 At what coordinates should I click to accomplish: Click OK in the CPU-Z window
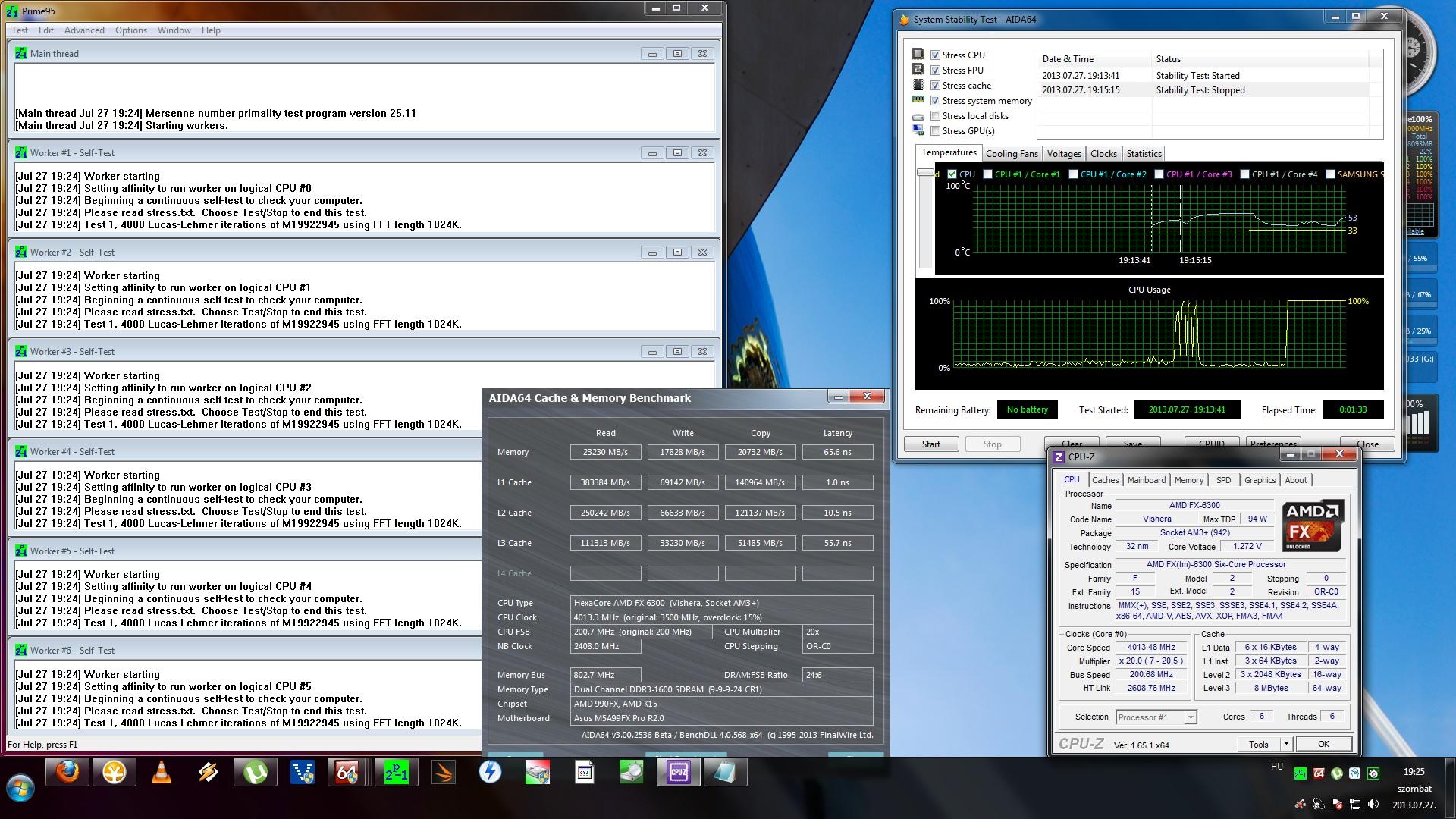coord(1323,744)
